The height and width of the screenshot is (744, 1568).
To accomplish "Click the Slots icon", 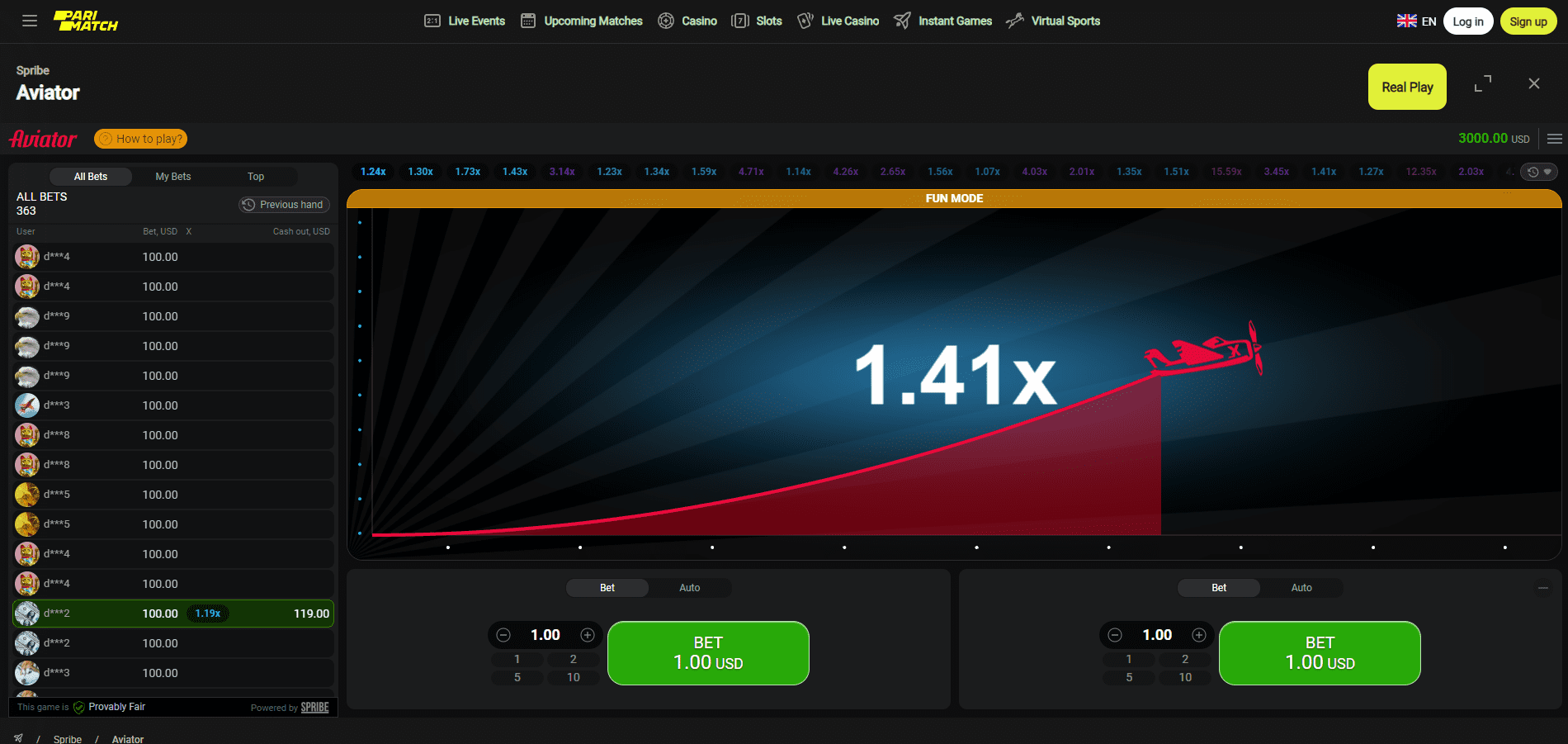I will [x=740, y=21].
